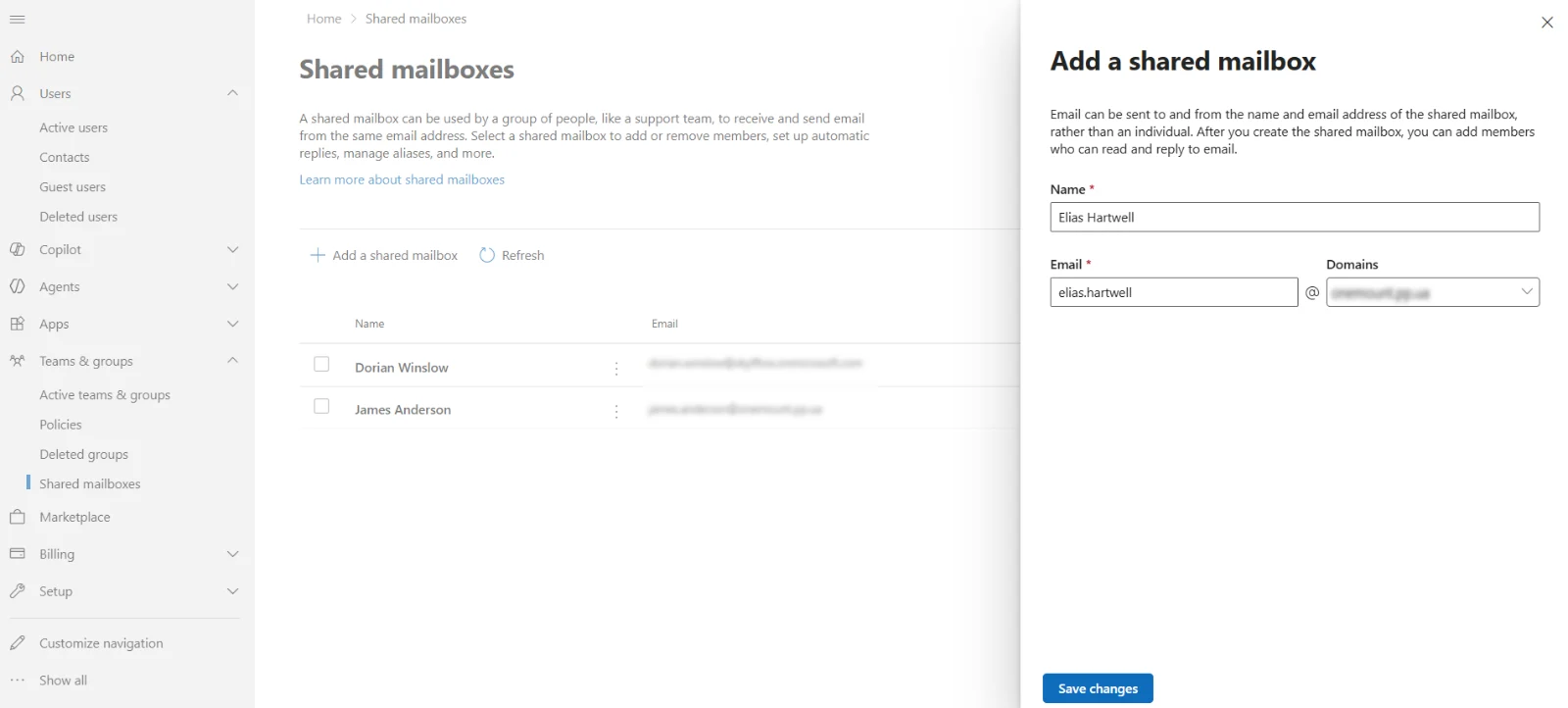
Task: Expand the Billing section chevron
Action: pos(232,554)
